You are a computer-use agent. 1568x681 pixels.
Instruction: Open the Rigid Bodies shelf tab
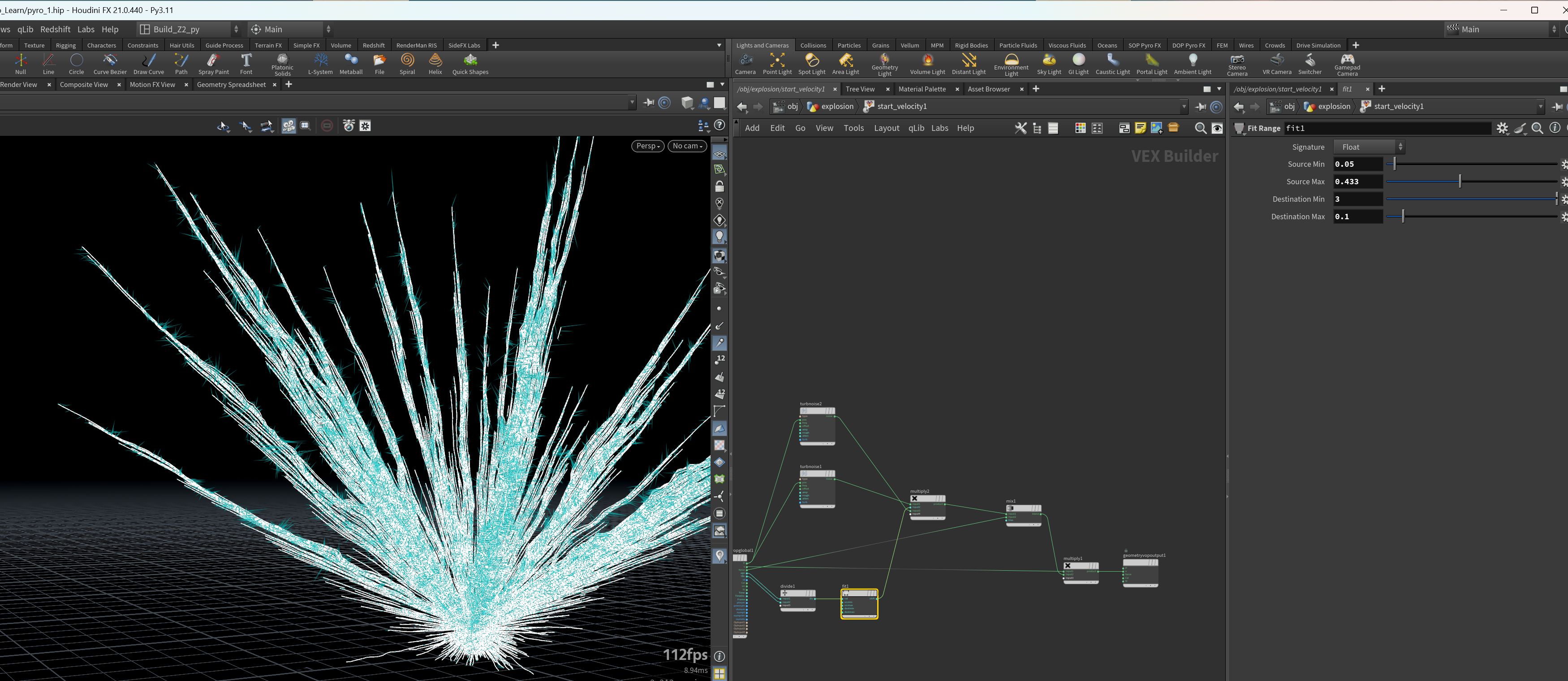(x=971, y=45)
